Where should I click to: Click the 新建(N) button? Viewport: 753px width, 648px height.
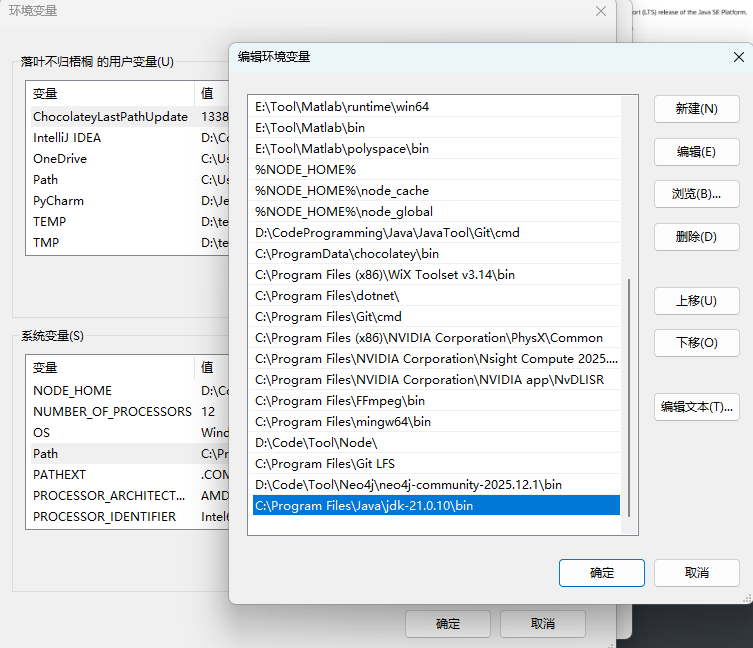696,109
